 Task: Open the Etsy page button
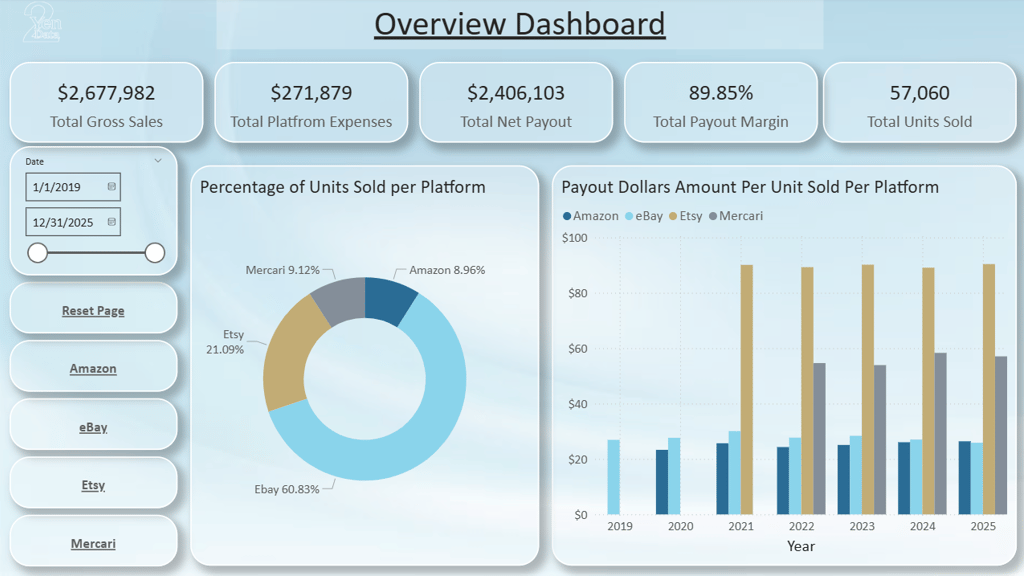point(93,485)
